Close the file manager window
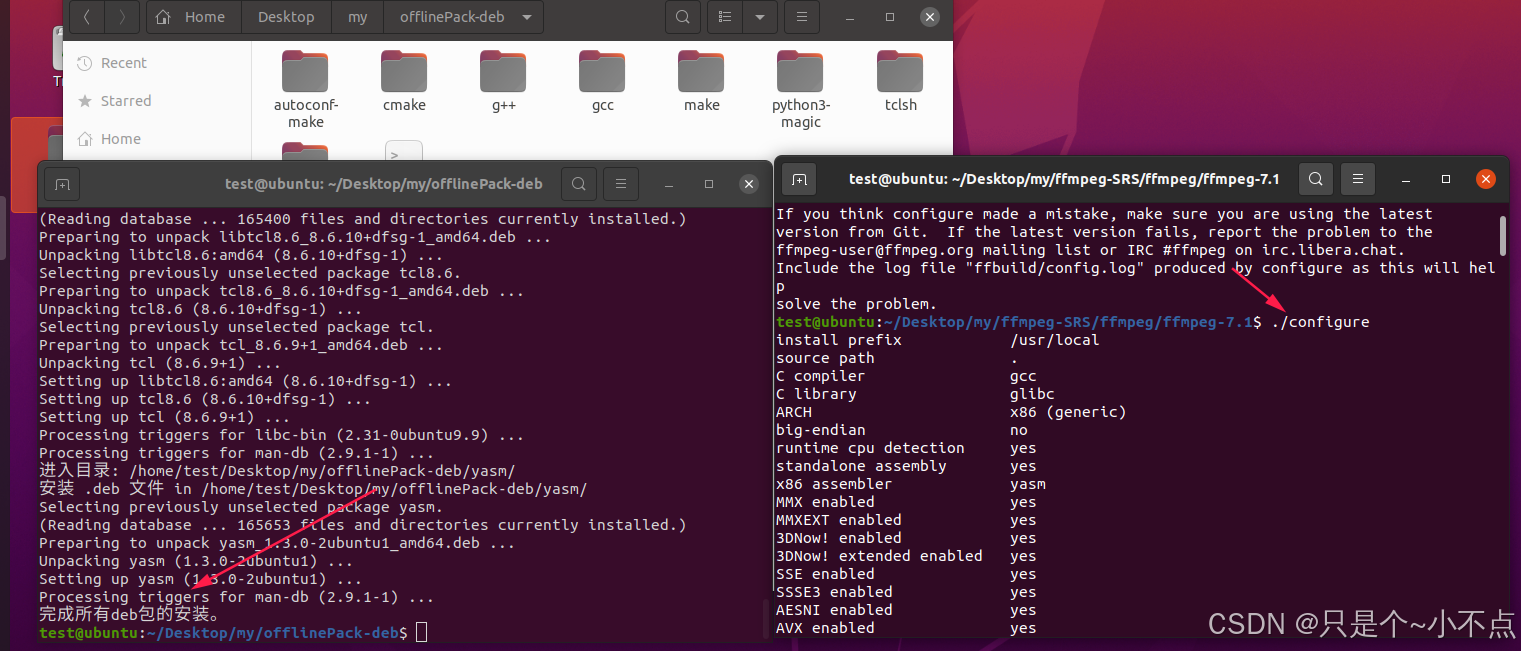Viewport: 1521px width, 651px height. (x=930, y=17)
